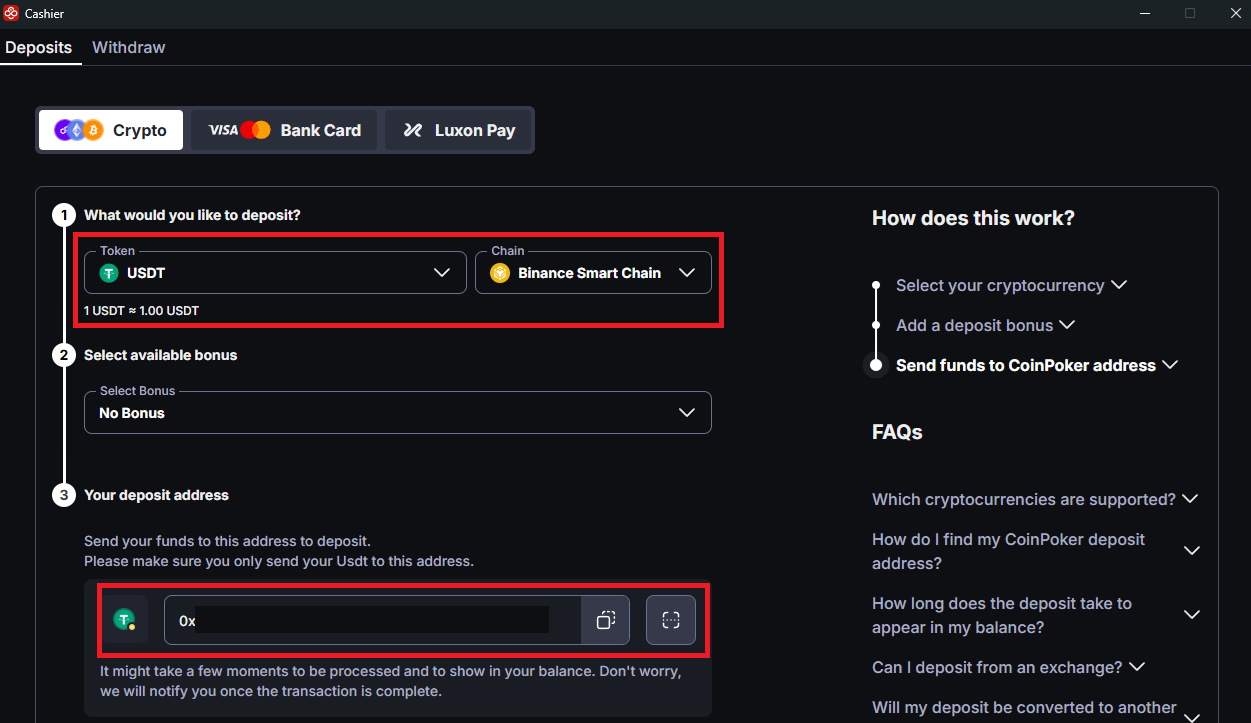Click the 'What would you like to deposit?' heading
1251x723 pixels.
coord(192,215)
